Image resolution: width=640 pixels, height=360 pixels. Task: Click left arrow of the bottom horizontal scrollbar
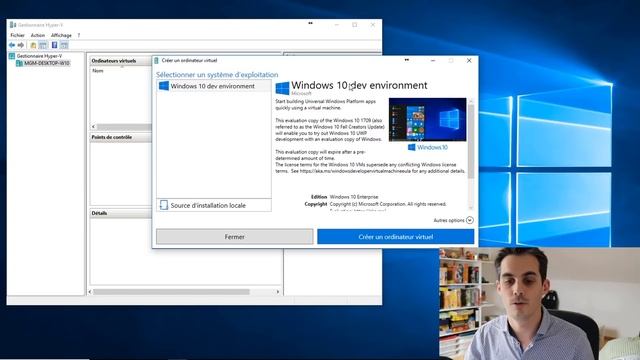(90, 292)
